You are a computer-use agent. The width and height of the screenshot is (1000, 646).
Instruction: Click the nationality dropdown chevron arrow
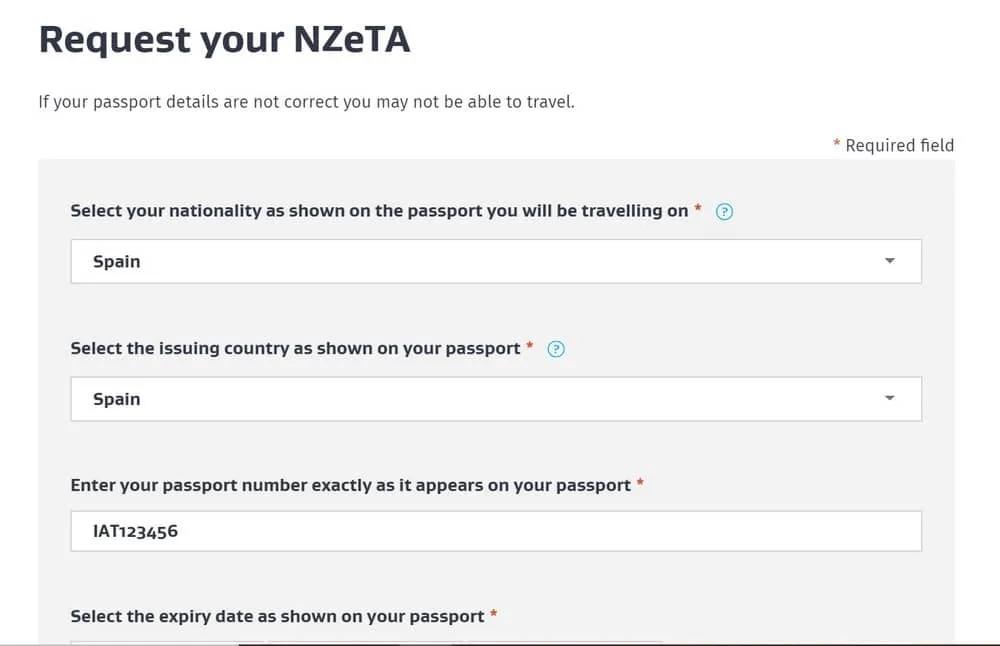tap(889, 261)
